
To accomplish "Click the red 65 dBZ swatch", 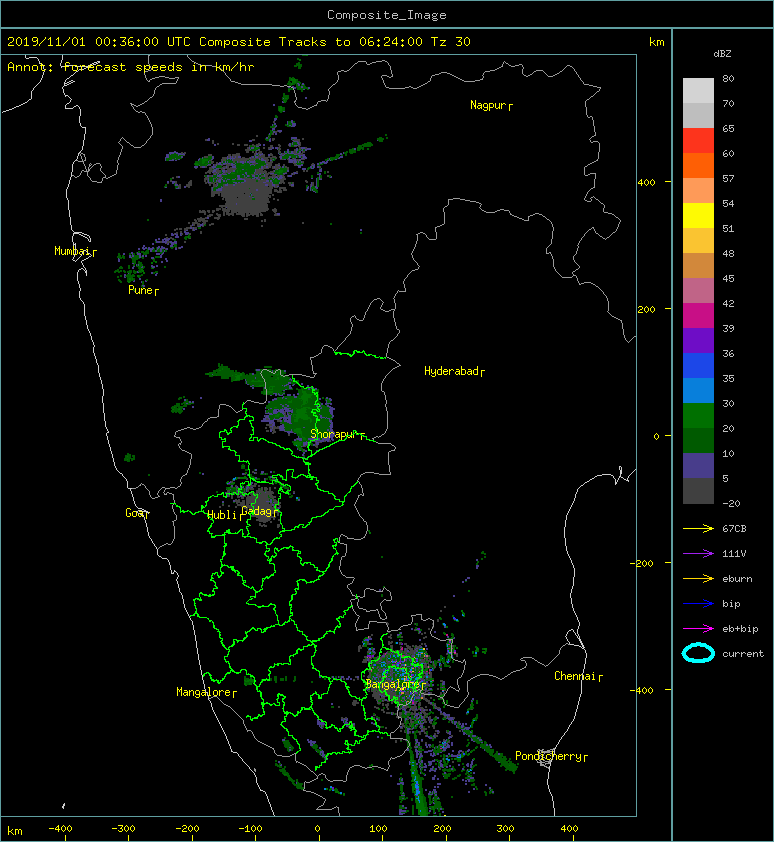I will click(x=698, y=140).
